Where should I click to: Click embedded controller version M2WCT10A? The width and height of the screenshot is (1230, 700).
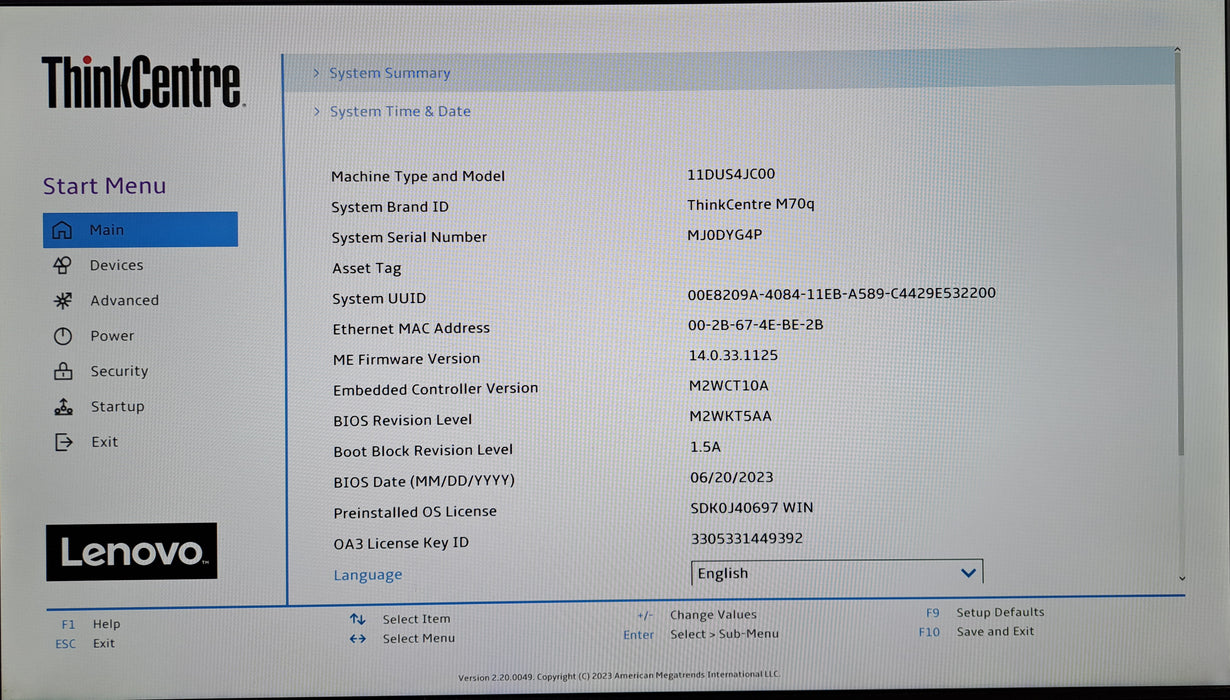[729, 386]
